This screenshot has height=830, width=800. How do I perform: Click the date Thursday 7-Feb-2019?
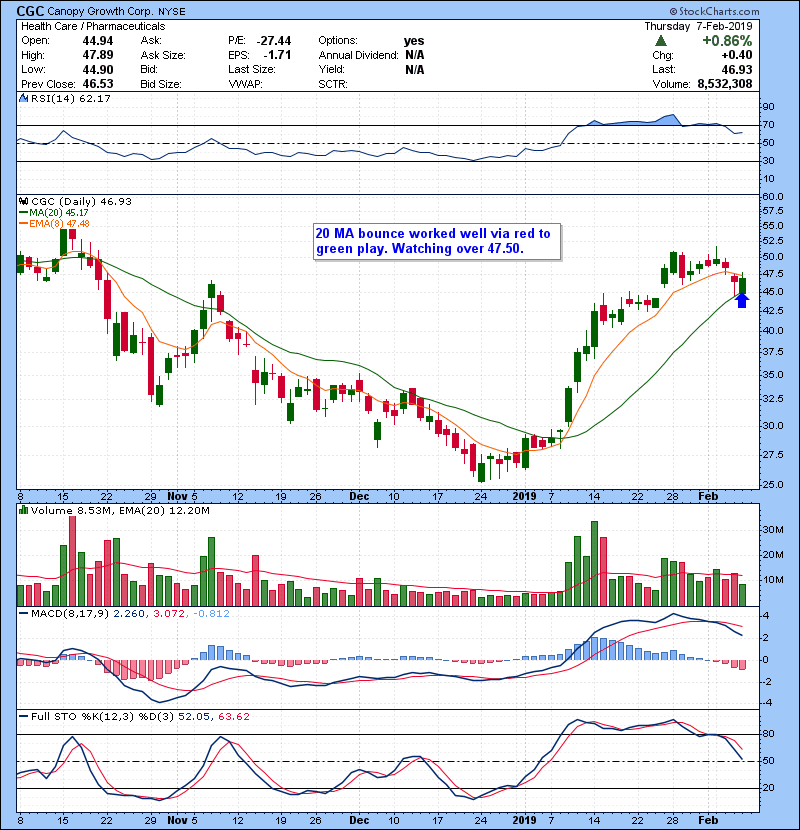pyautogui.click(x=698, y=26)
